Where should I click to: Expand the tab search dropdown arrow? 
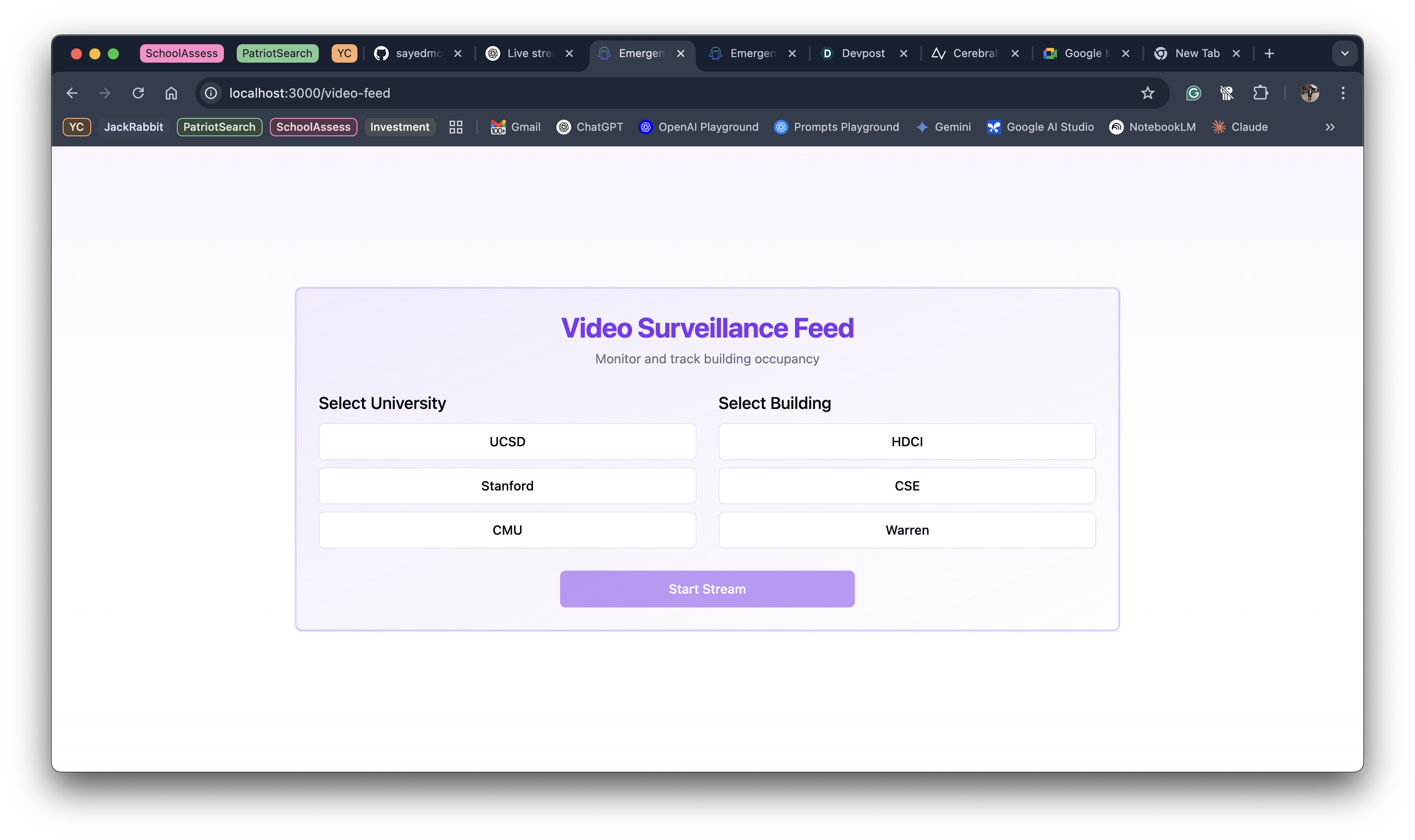pos(1344,53)
